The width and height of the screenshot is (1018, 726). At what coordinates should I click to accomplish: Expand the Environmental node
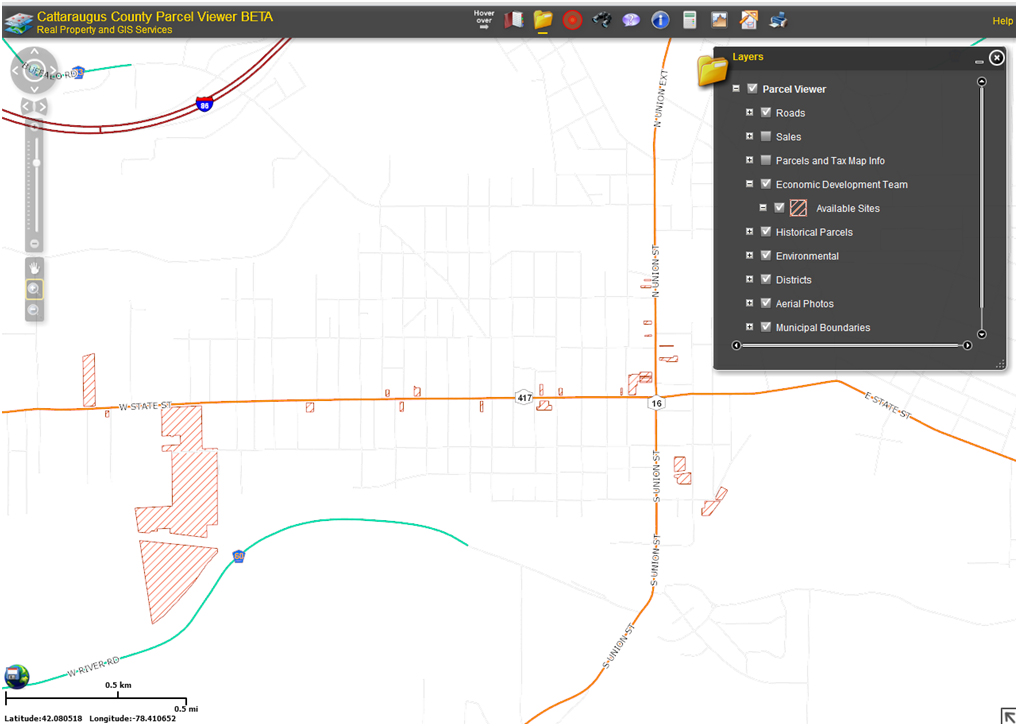point(750,256)
